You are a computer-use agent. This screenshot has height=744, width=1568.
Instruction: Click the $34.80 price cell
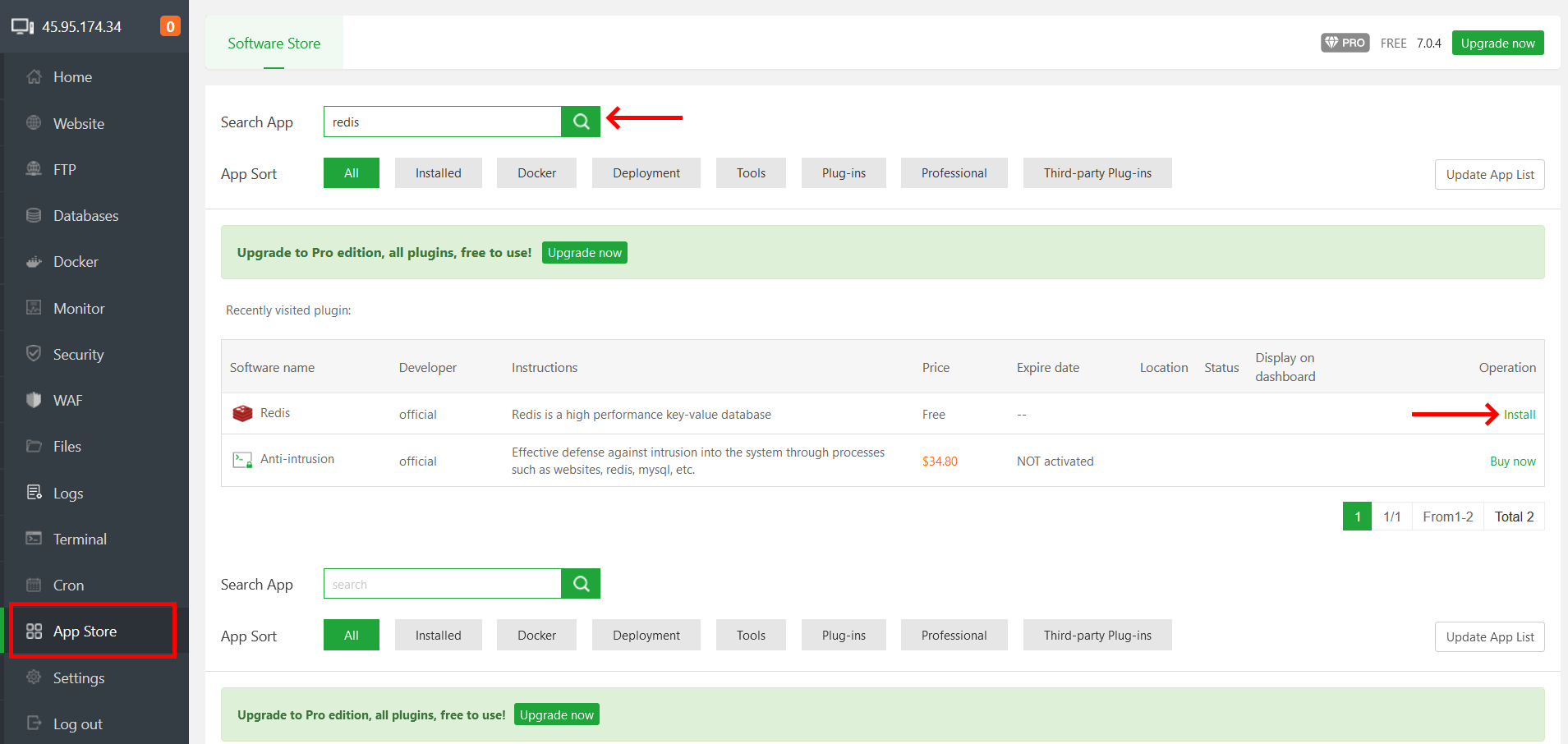pos(940,461)
